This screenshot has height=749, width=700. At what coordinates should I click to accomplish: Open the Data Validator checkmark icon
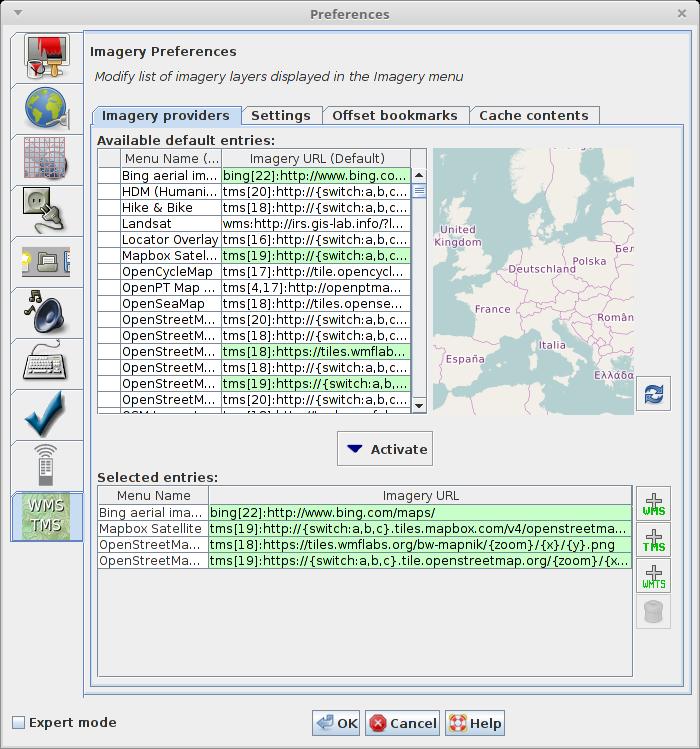[46, 413]
